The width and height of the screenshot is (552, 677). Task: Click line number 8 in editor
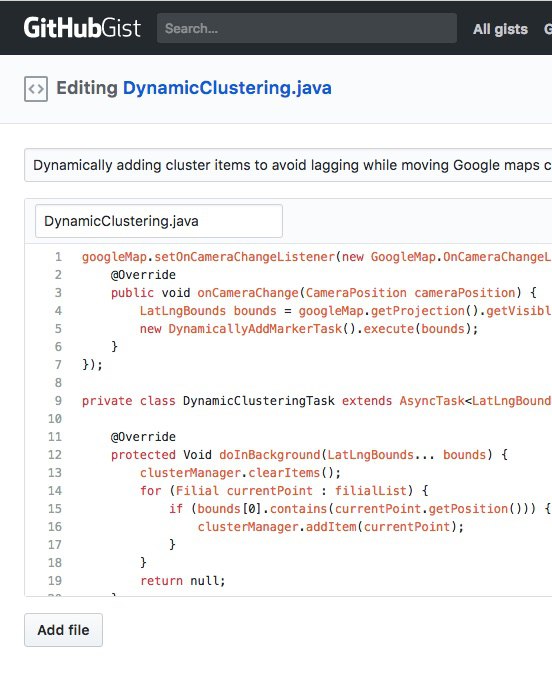(x=58, y=383)
